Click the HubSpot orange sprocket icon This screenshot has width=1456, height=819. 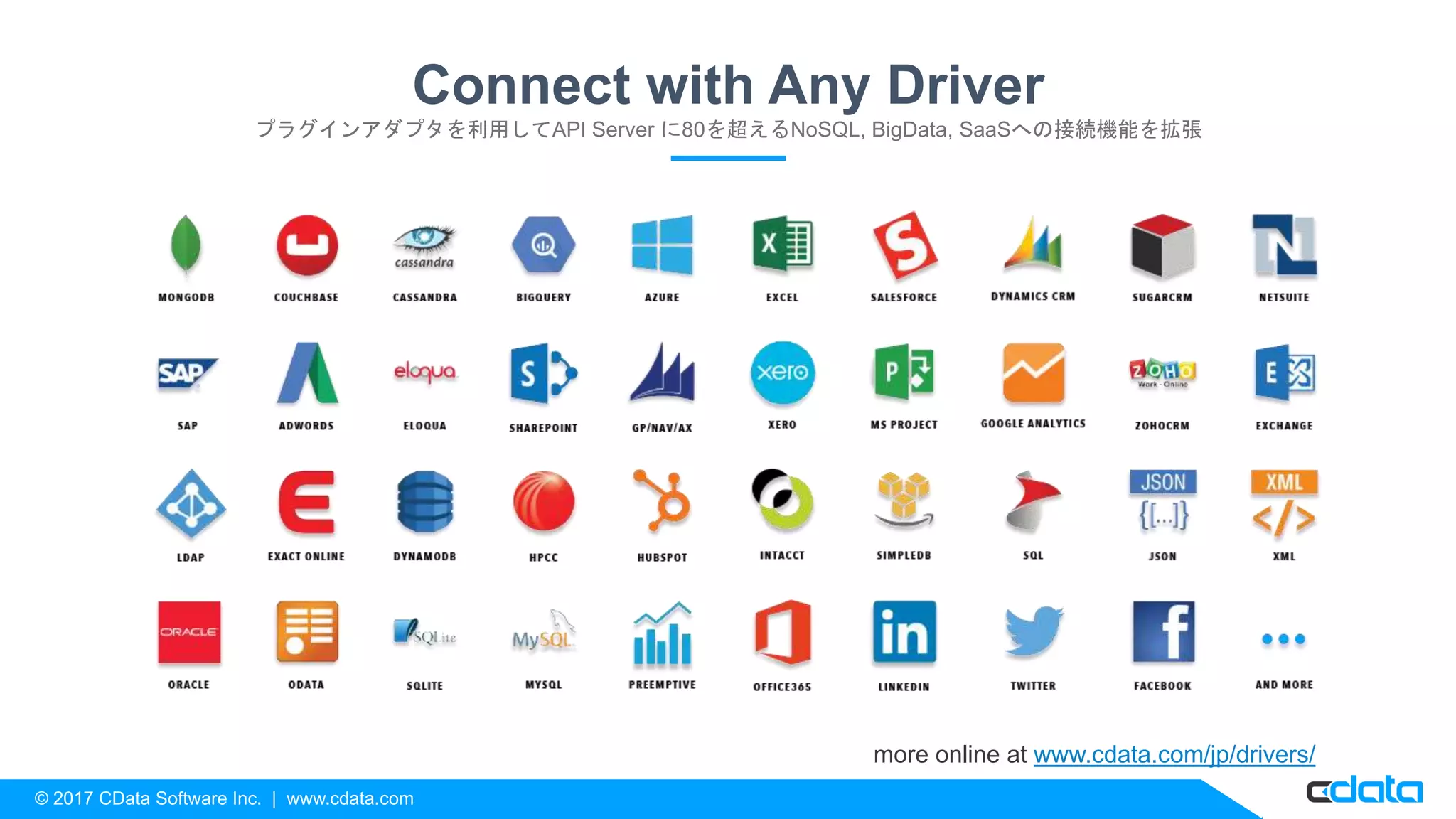(x=662, y=501)
